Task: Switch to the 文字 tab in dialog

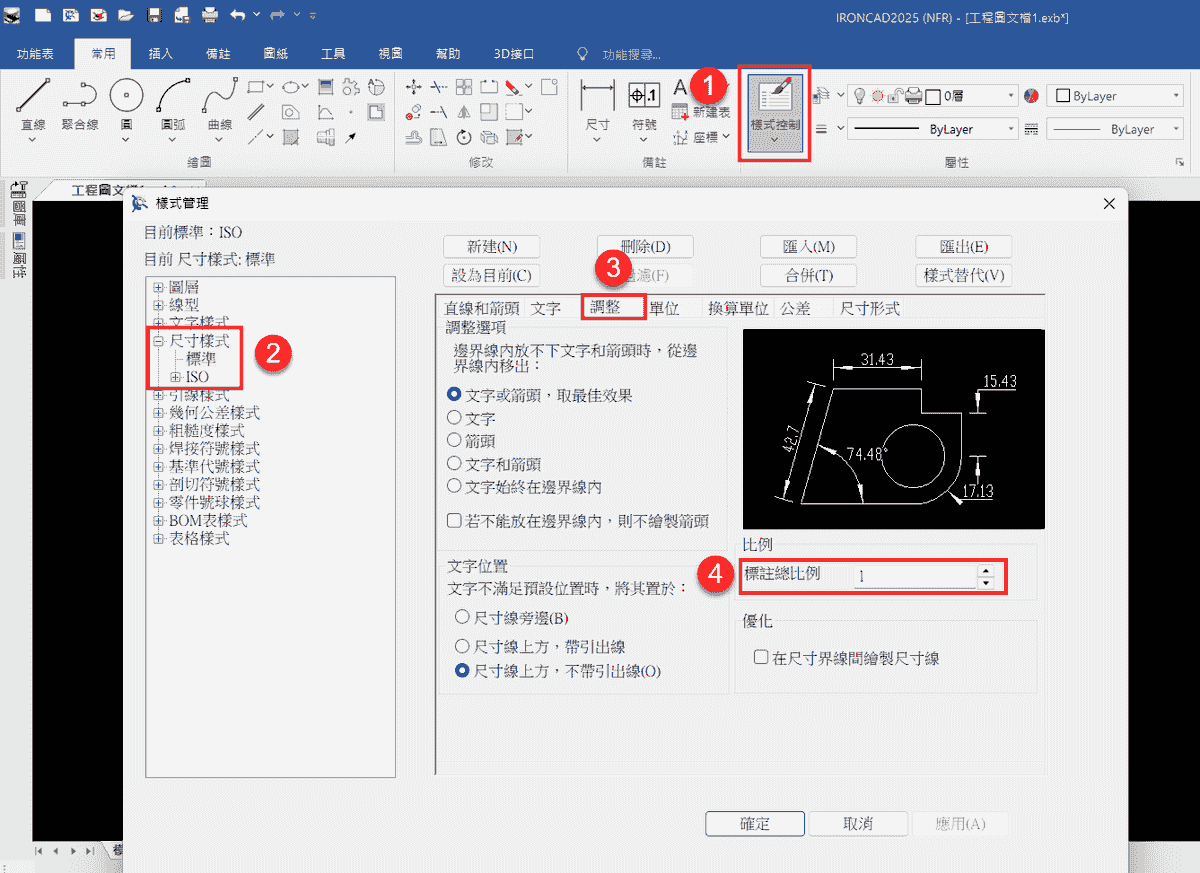Action: 546,308
